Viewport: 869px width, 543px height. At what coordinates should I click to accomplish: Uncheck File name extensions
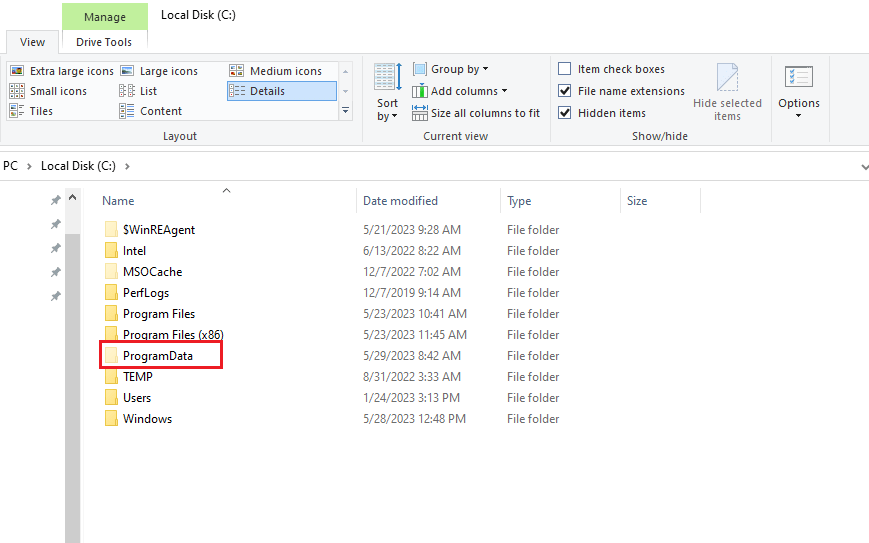click(565, 91)
